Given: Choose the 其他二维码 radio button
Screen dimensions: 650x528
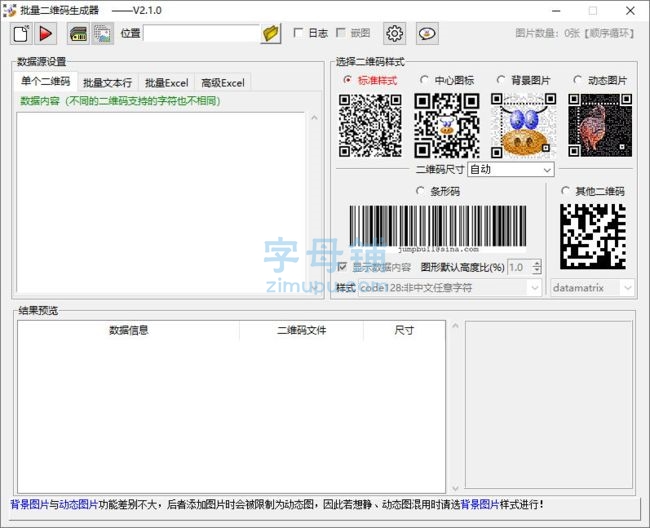Looking at the screenshot, I should 565,191.
